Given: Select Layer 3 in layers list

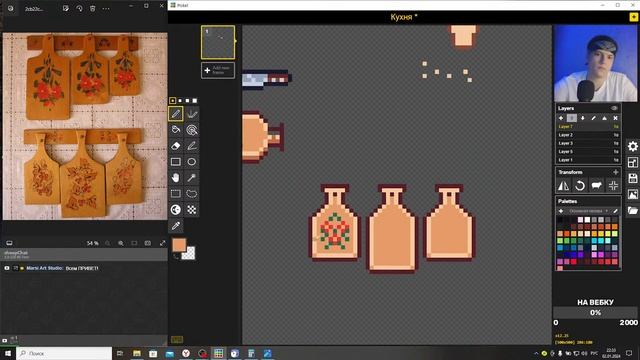Looking at the screenshot, I should tap(588, 143).
